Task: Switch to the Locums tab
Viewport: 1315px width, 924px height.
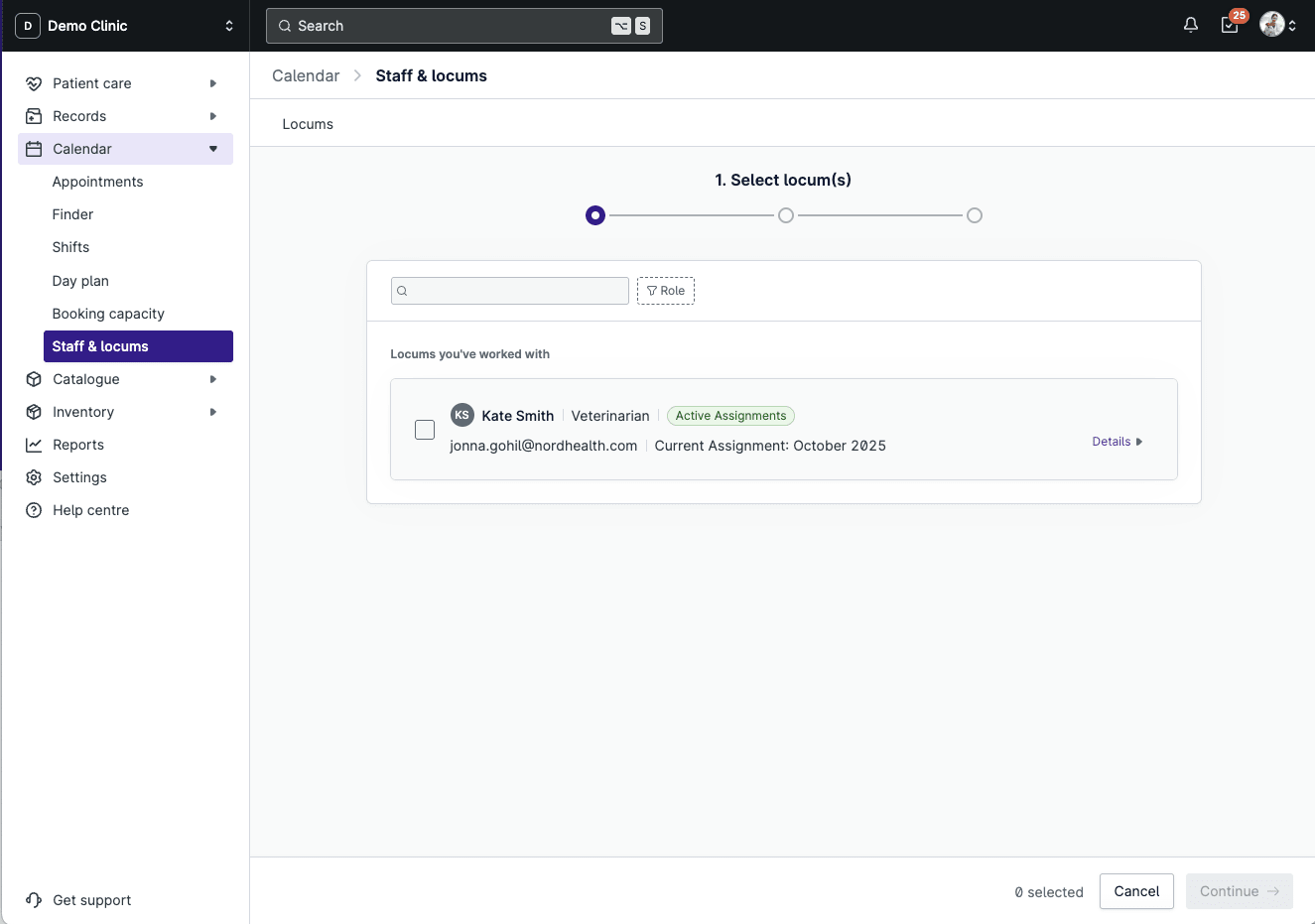Action: [308, 123]
